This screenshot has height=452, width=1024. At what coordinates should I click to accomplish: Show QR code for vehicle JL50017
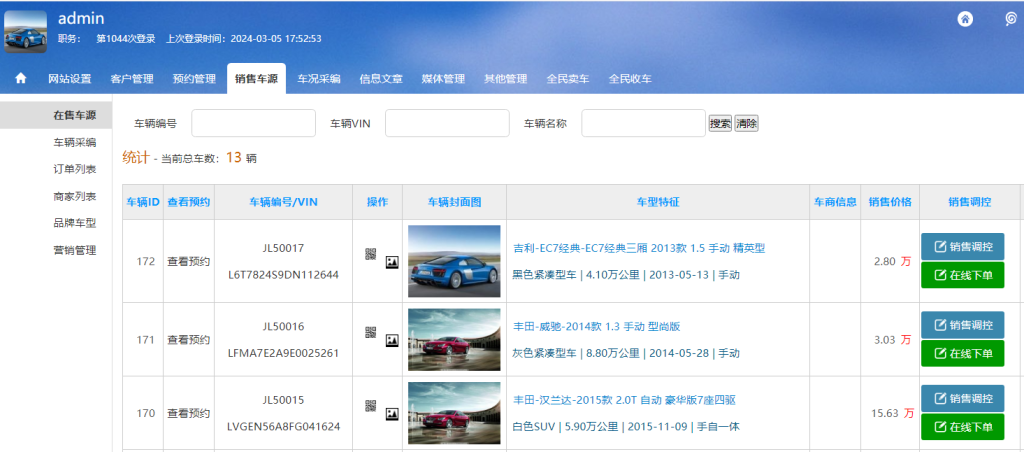click(371, 254)
